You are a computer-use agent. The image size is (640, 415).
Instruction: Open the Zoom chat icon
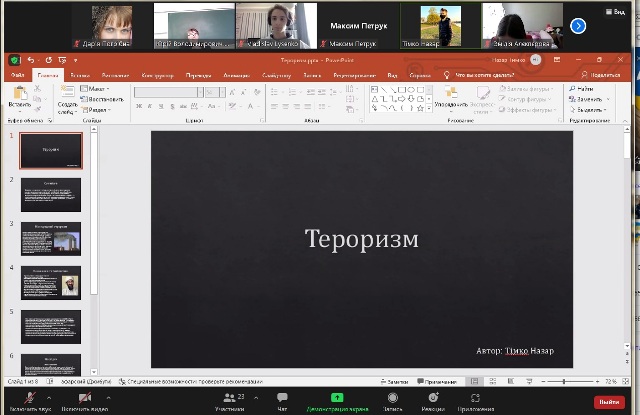(x=282, y=398)
